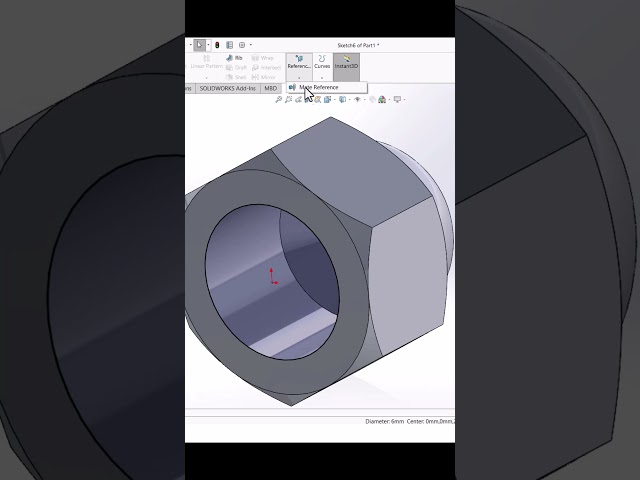Toggle the Instant3D button
Viewport: 640px width, 480px height.
coord(346,67)
